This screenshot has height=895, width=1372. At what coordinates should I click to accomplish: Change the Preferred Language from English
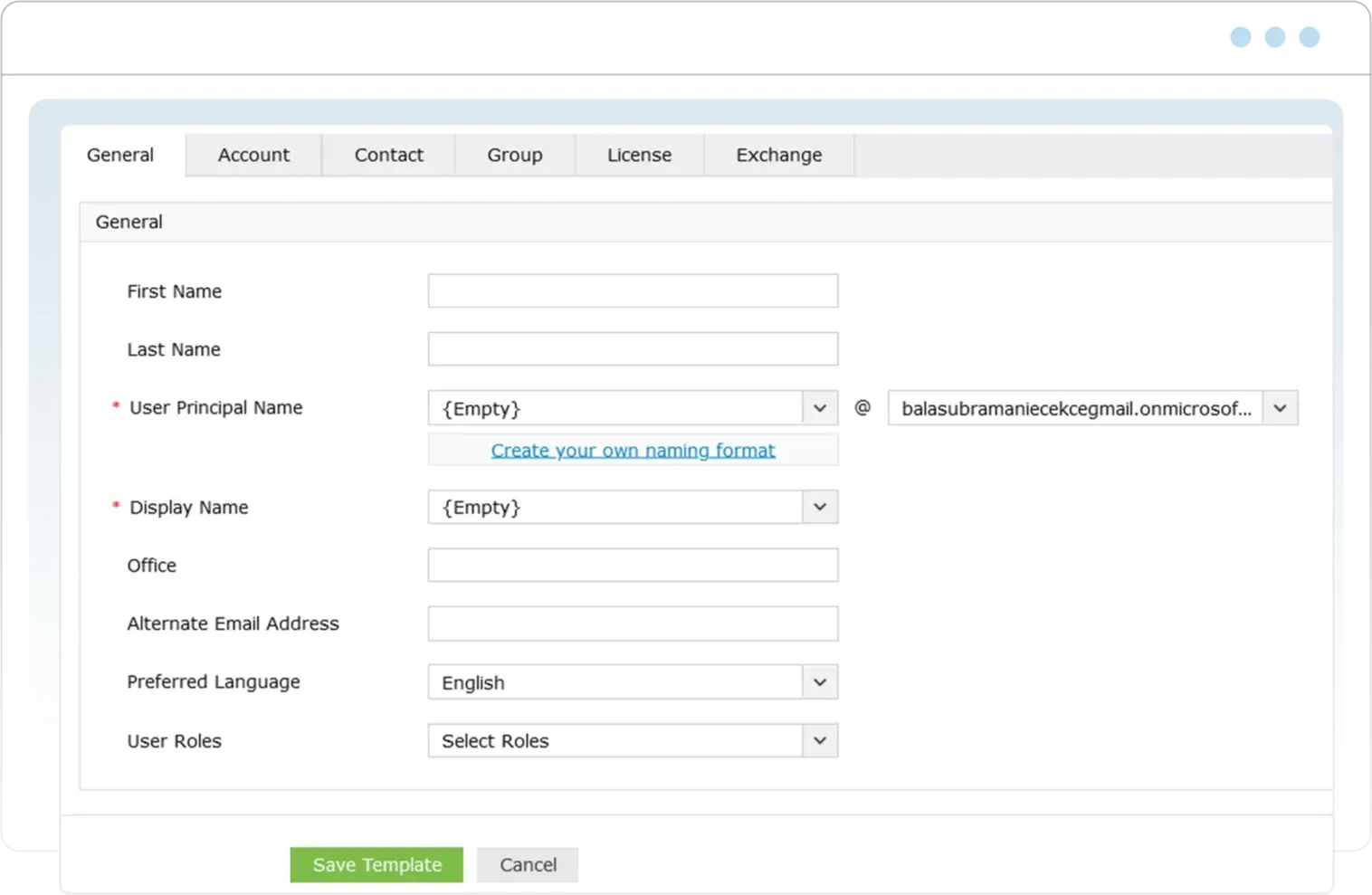click(820, 681)
